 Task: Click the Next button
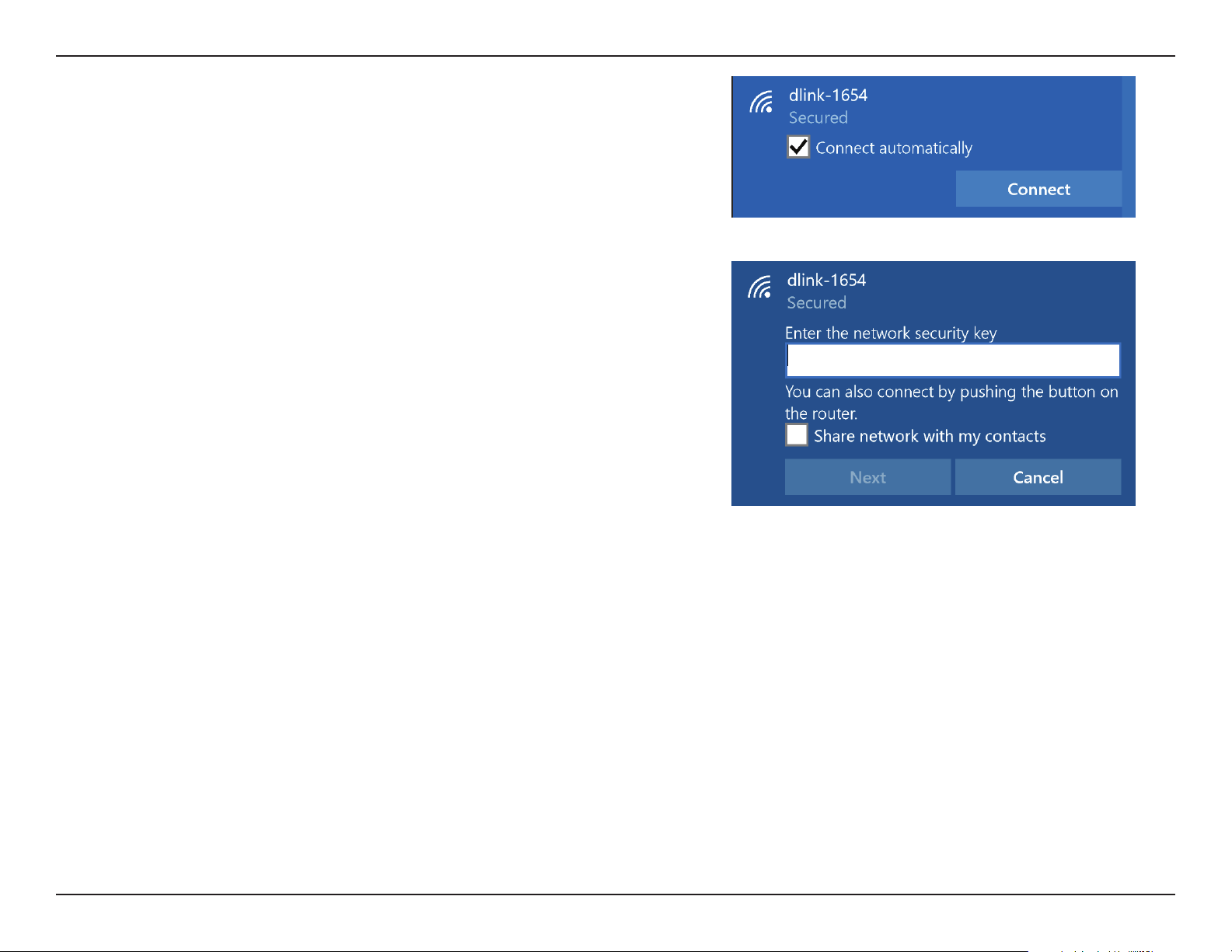coord(867,477)
